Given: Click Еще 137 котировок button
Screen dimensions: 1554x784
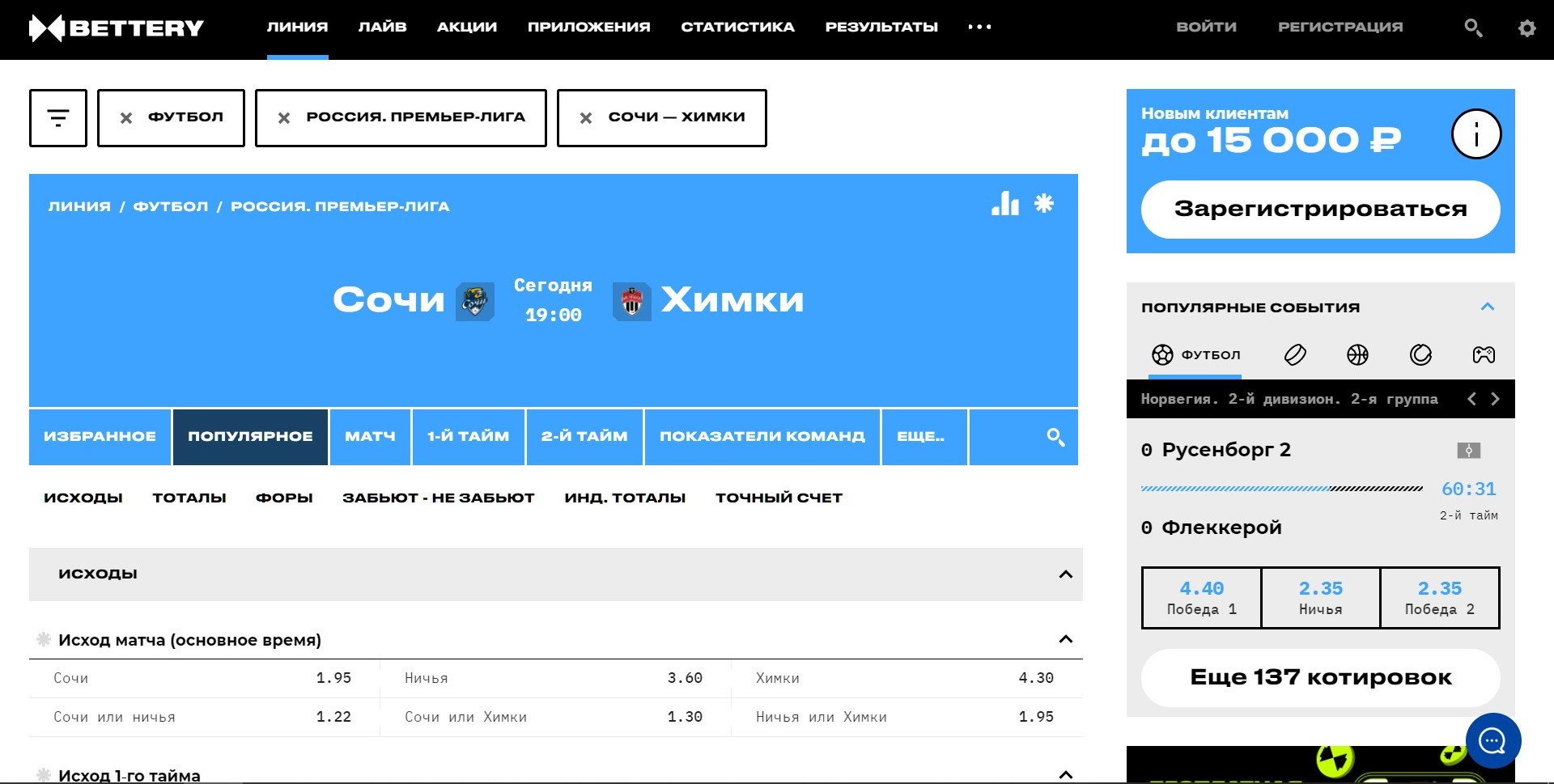Looking at the screenshot, I should tap(1320, 678).
